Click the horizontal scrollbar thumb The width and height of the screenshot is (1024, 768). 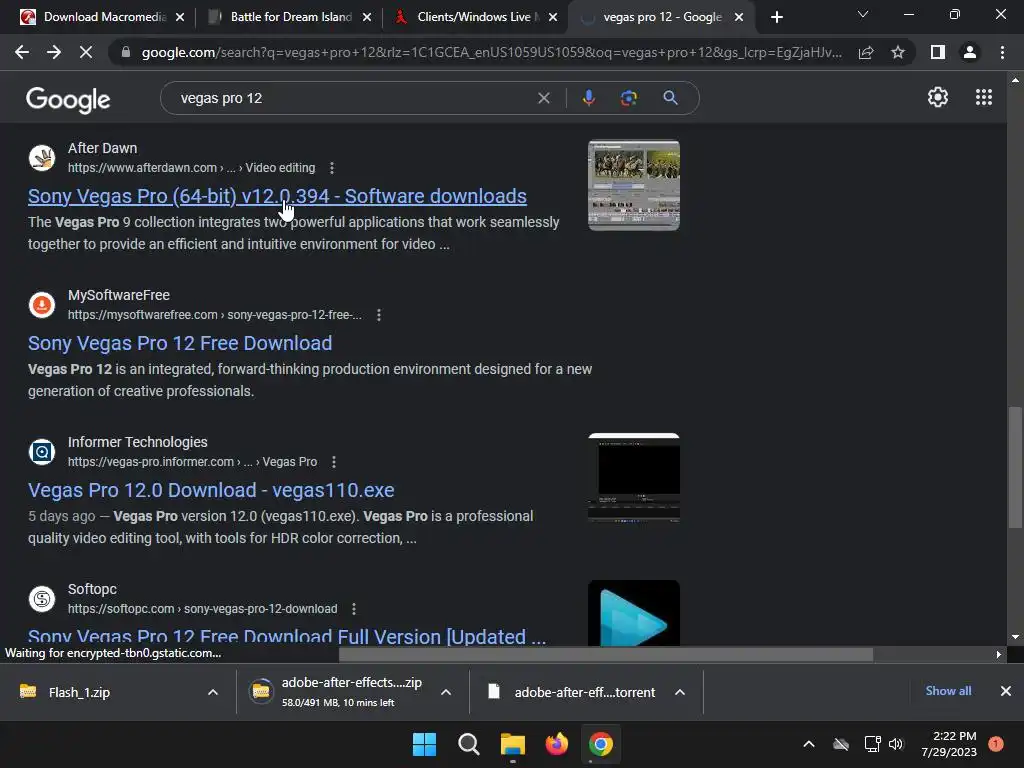pos(605,654)
